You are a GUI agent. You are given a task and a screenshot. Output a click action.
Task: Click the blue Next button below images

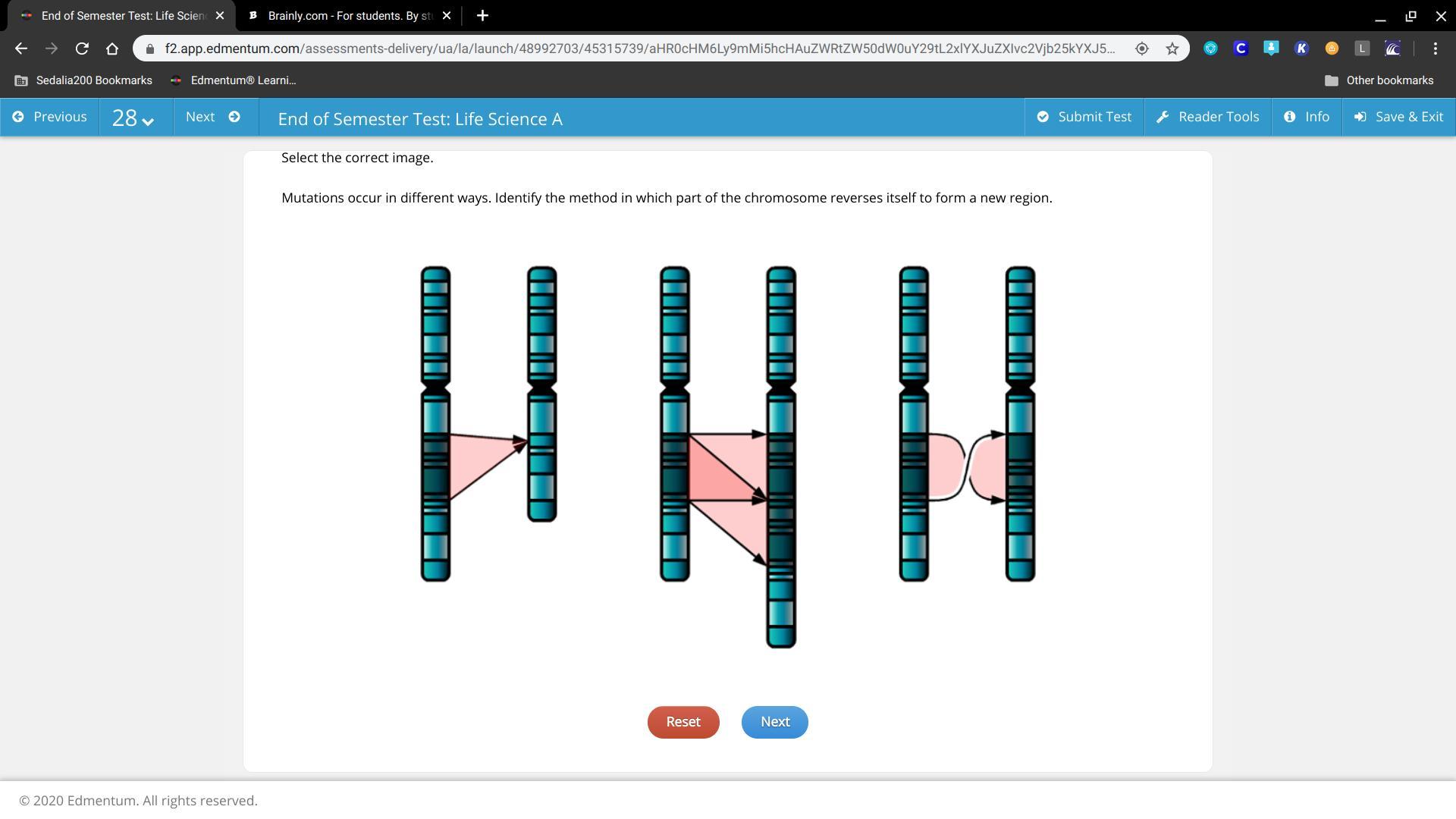click(774, 722)
